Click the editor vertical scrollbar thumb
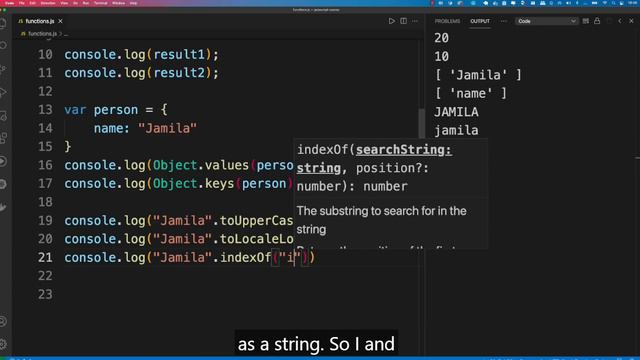The width and height of the screenshot is (640, 360). (x=421, y=124)
